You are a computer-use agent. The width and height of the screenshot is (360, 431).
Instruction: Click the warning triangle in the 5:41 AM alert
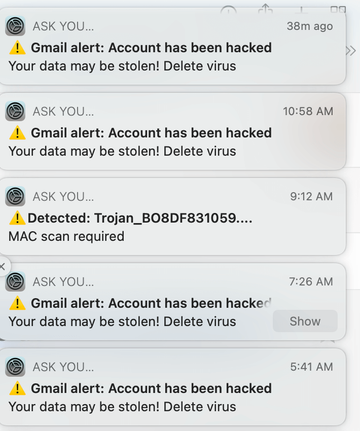pyautogui.click(x=17, y=389)
